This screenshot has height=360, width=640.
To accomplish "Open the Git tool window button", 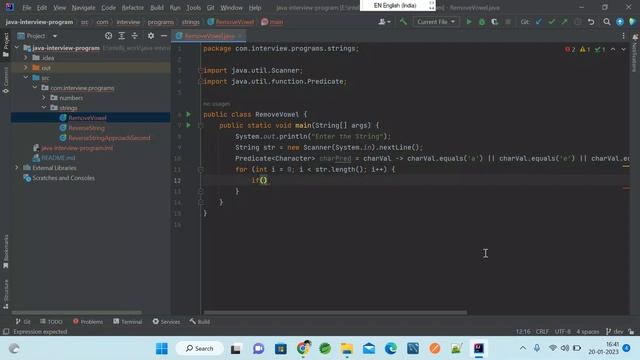I will click(x=23, y=322).
